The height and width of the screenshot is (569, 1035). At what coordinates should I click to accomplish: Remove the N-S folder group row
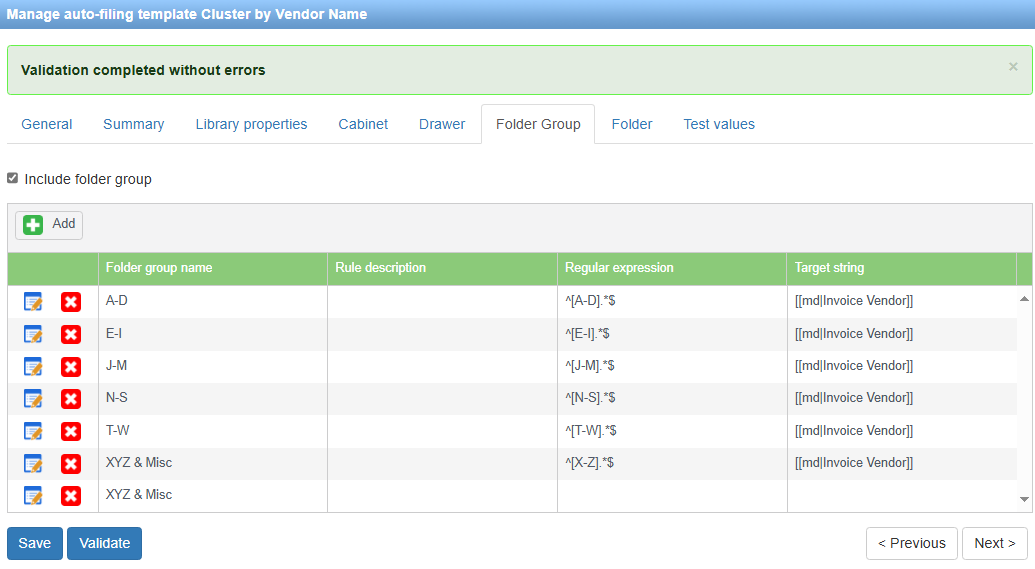click(x=71, y=399)
